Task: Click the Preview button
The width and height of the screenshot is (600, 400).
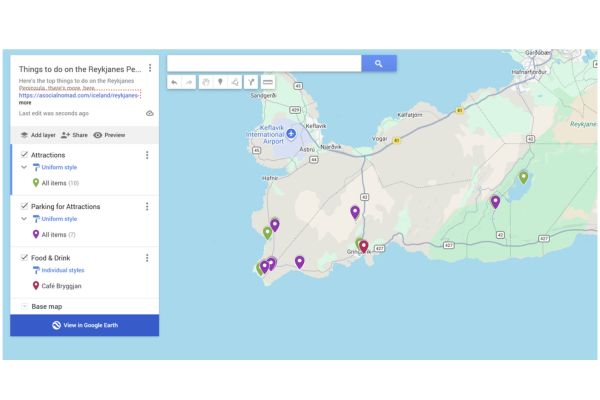Action: (x=109, y=135)
